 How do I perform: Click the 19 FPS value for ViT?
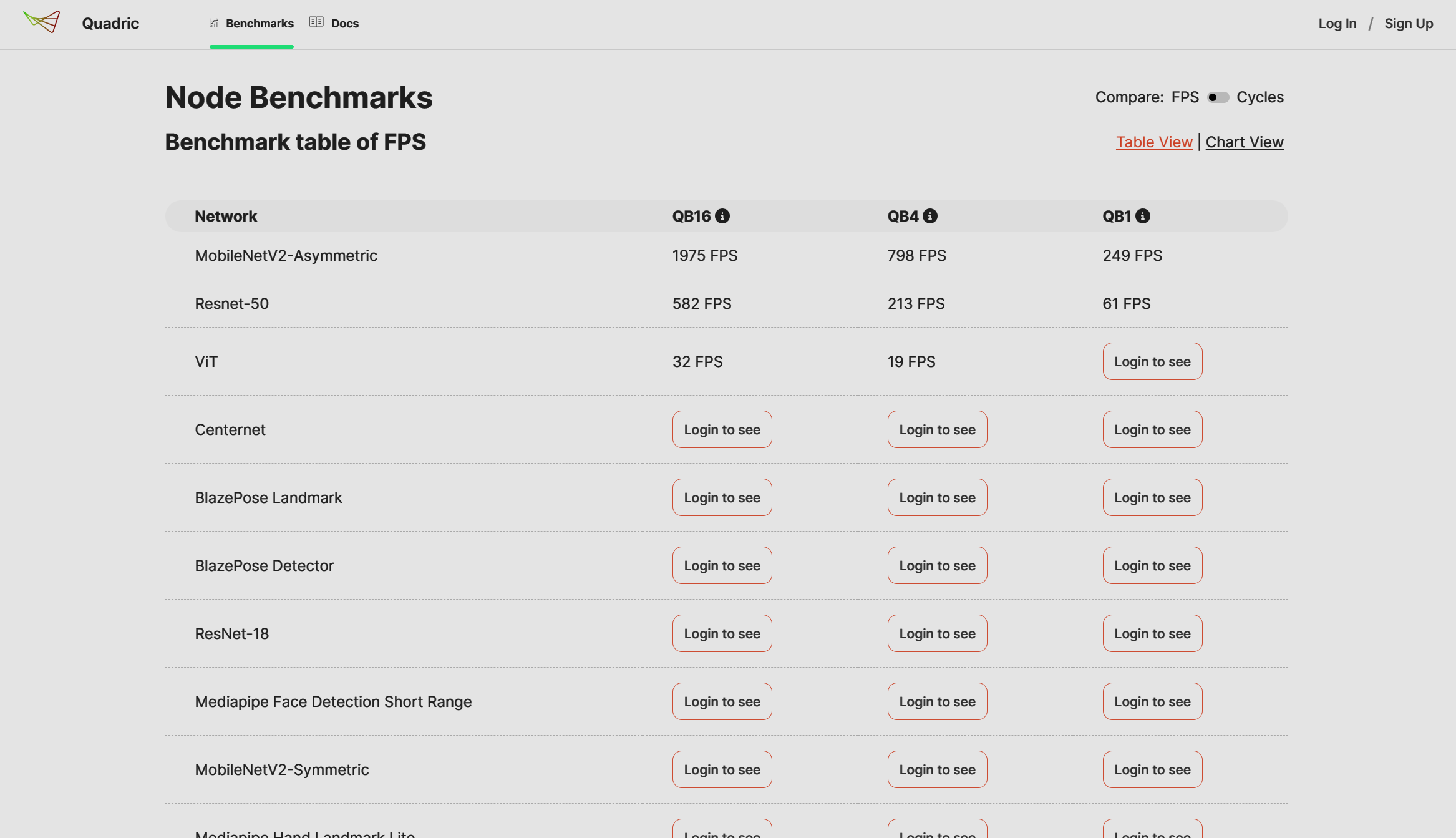coord(911,362)
